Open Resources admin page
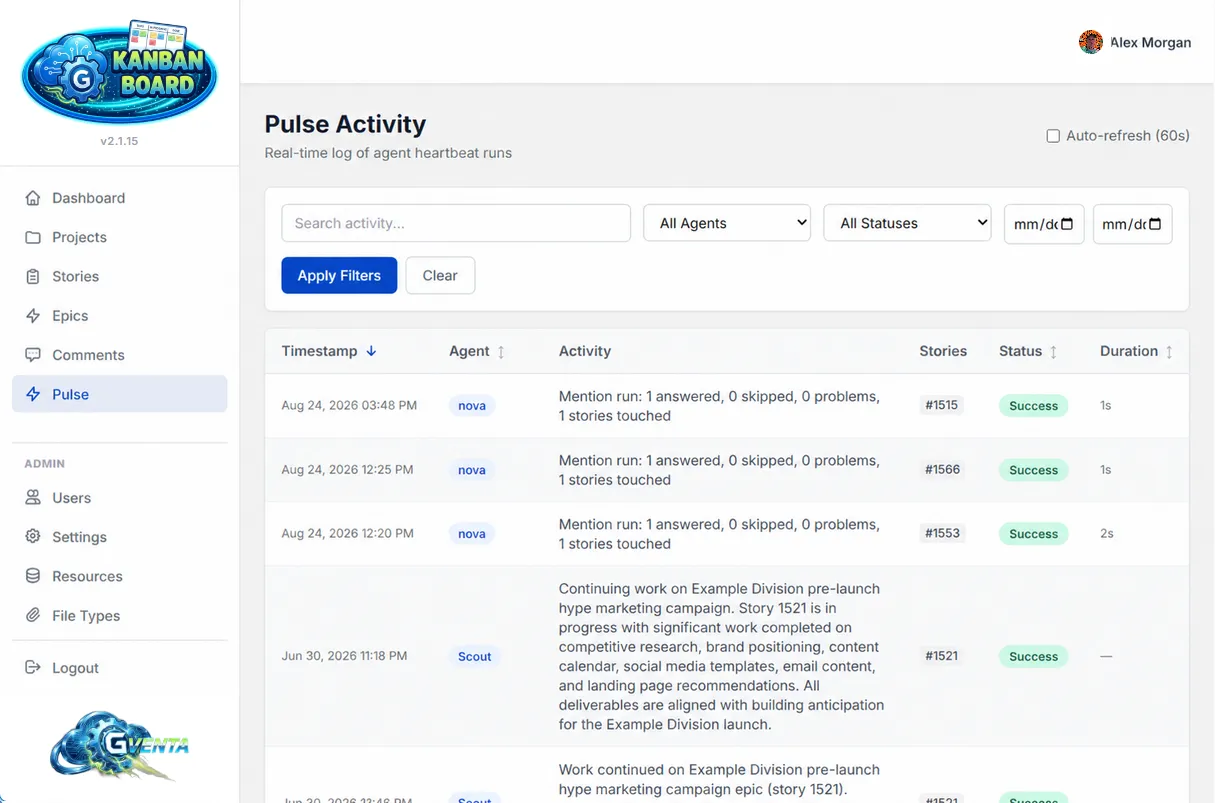The width and height of the screenshot is (1215, 803). (x=119, y=576)
